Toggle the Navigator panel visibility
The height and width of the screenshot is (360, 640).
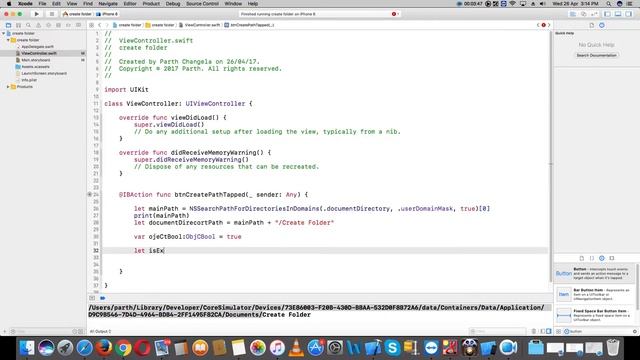[x=607, y=14]
